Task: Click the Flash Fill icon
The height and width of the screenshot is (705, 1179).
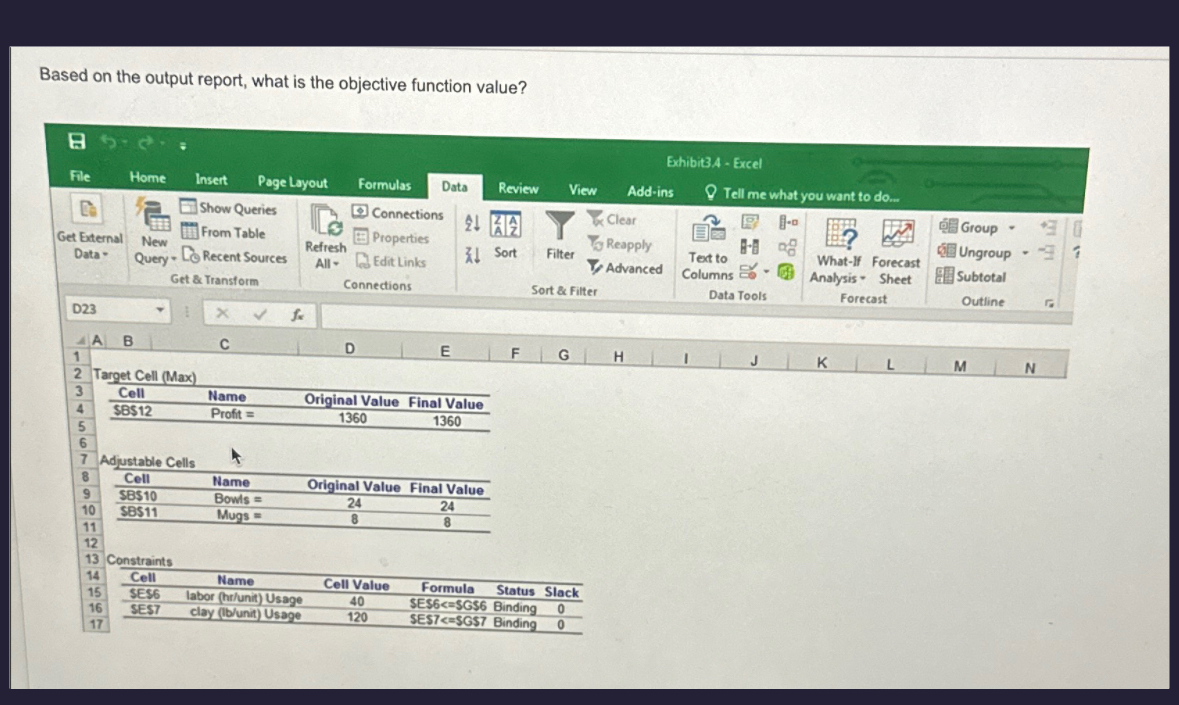Action: click(750, 222)
